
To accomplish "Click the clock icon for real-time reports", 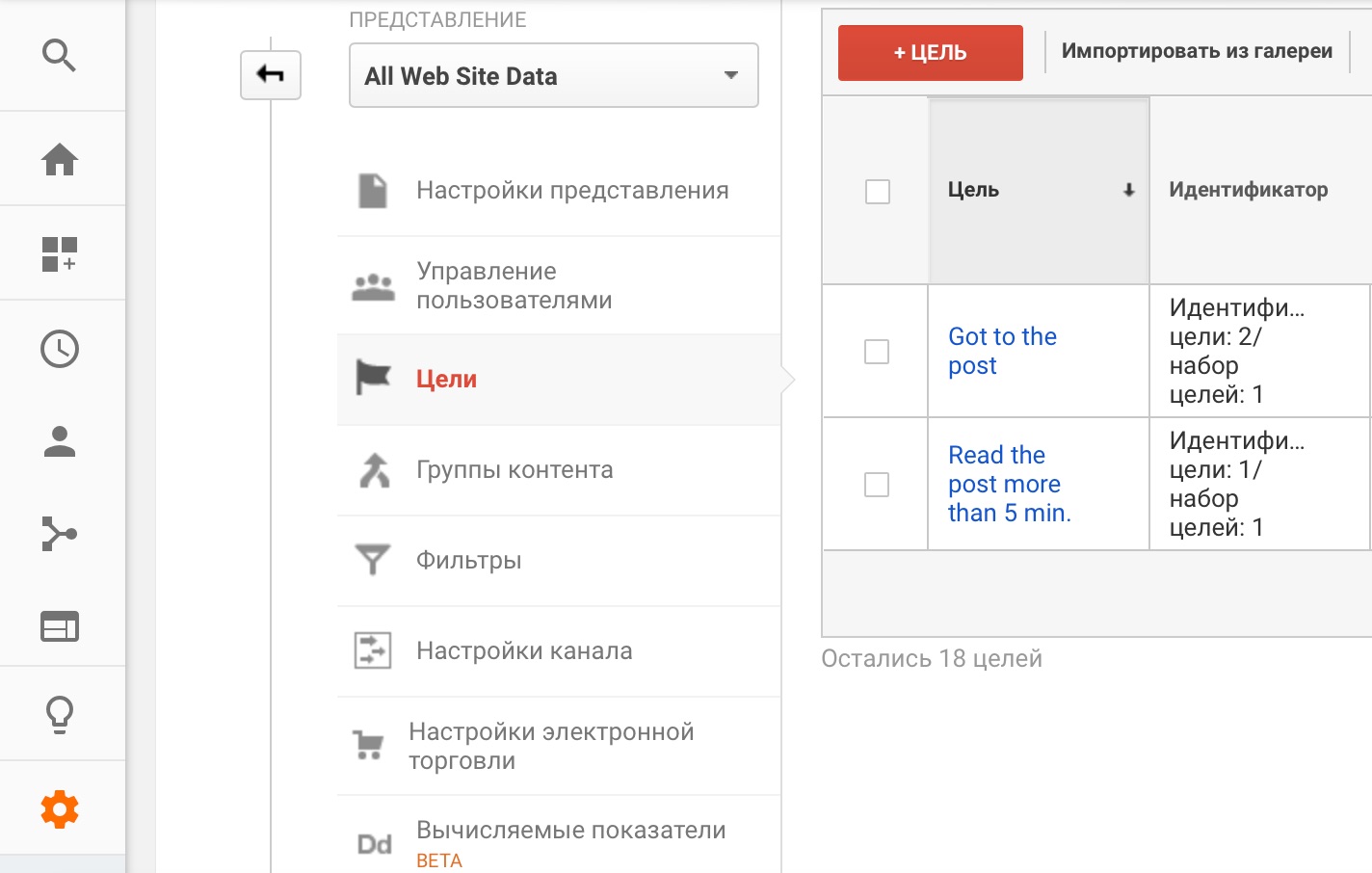I will (x=61, y=349).
